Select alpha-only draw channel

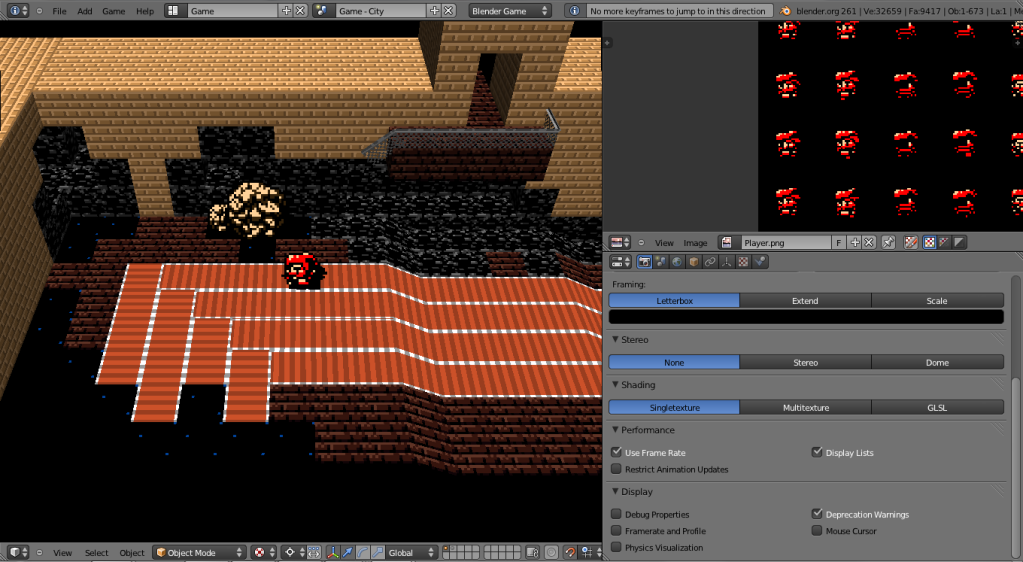point(958,242)
